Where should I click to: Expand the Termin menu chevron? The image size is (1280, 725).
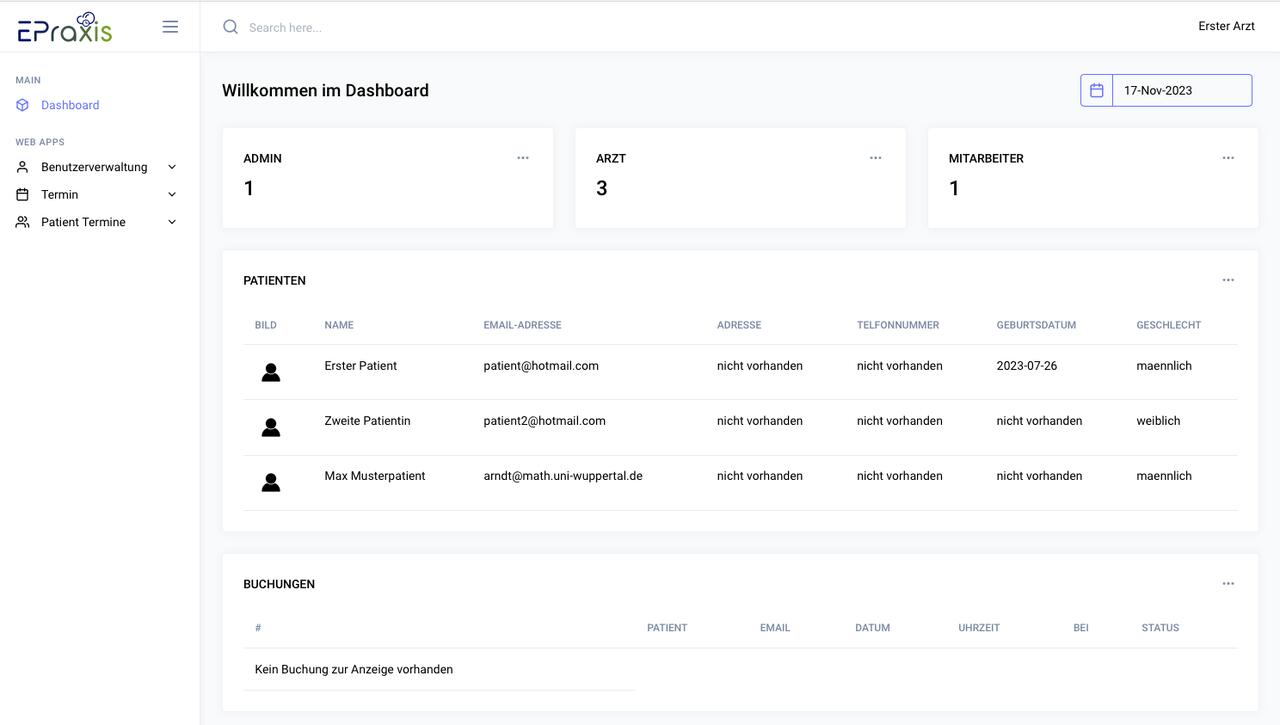click(x=172, y=195)
